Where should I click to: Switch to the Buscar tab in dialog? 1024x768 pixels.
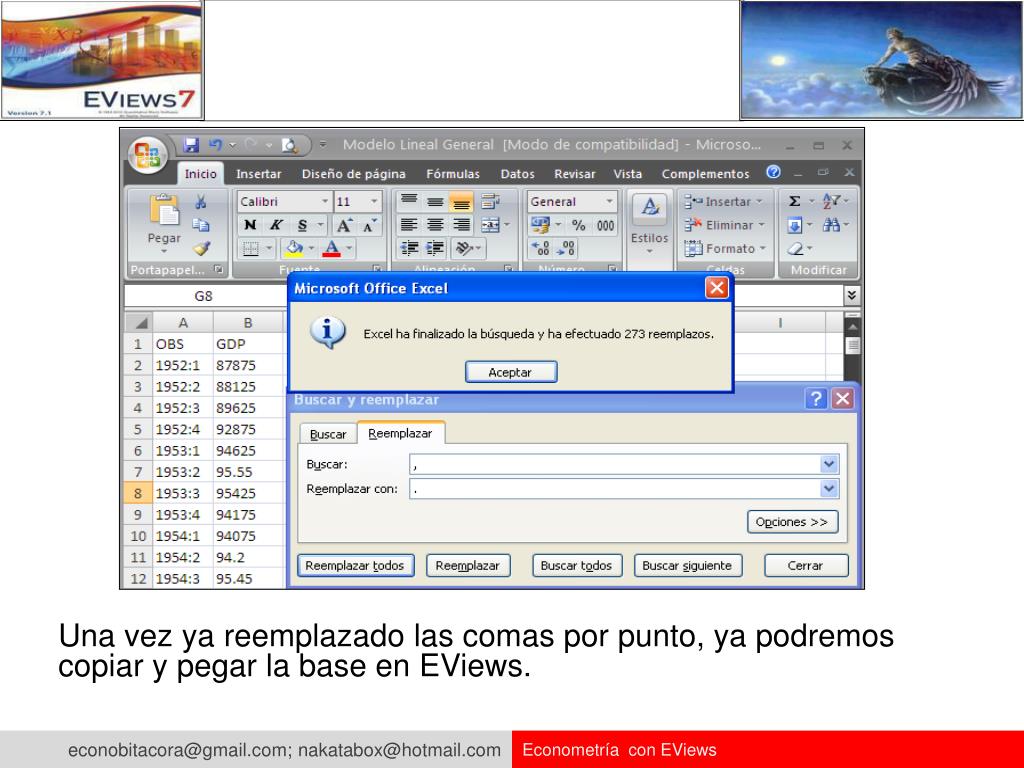(328, 434)
